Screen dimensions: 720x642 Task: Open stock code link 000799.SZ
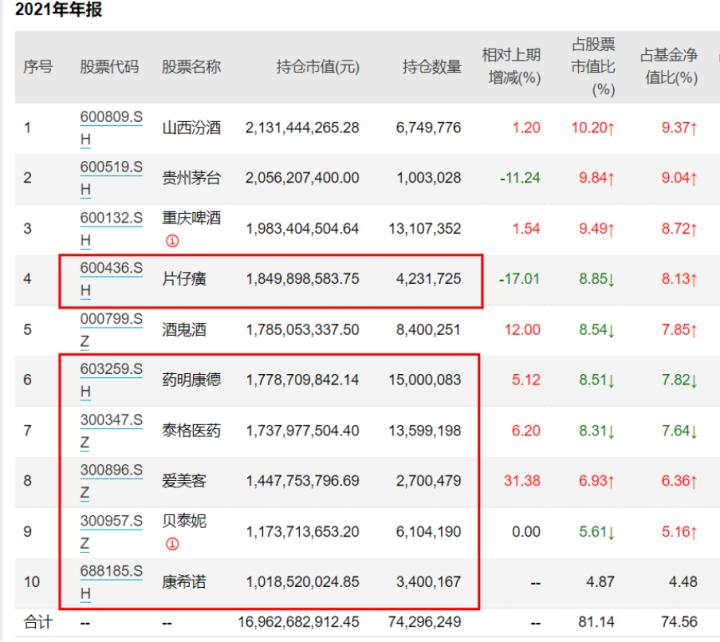(x=111, y=330)
